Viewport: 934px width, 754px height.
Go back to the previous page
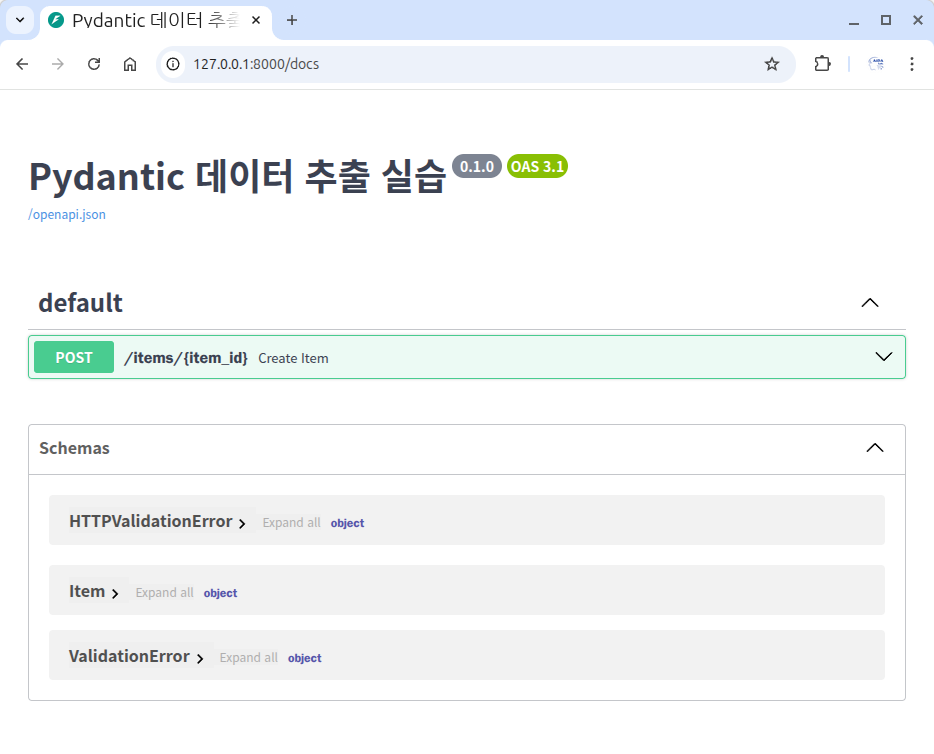tap(22, 64)
